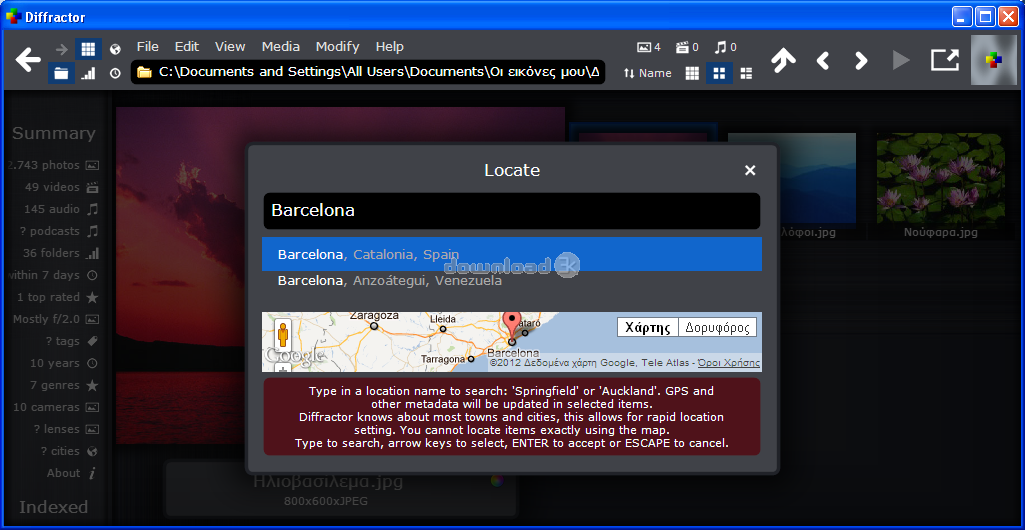
Task: Go up to parent folder arrow
Action: tap(782, 60)
